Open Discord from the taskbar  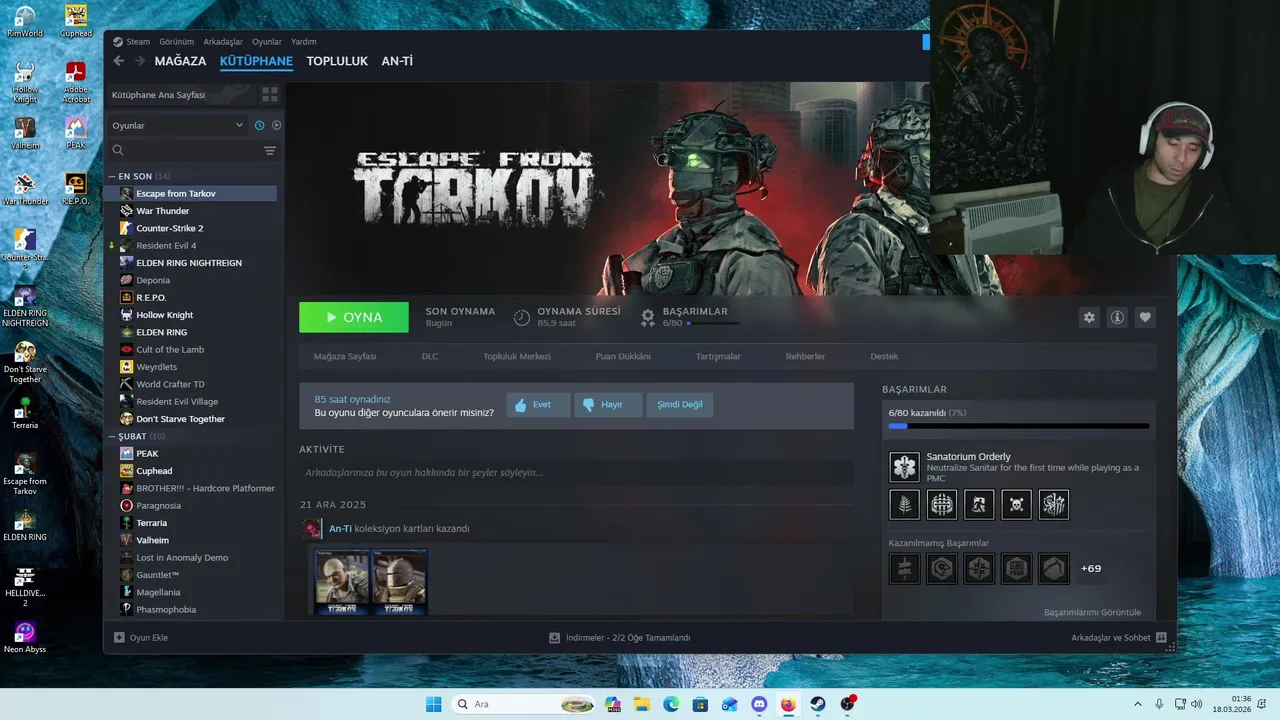tap(758, 704)
